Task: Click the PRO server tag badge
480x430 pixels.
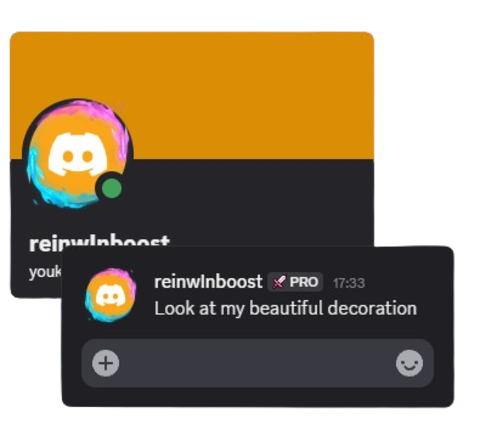Action: (295, 282)
